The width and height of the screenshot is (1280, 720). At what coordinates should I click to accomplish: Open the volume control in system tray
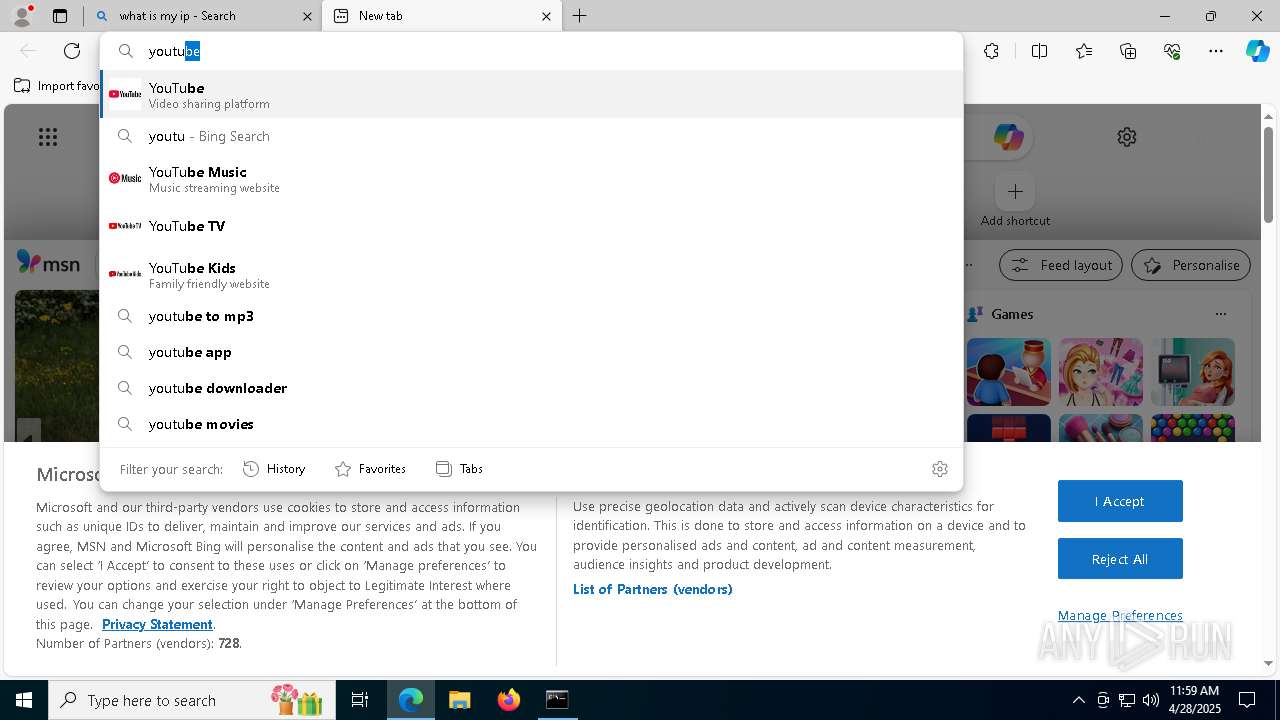point(1151,700)
